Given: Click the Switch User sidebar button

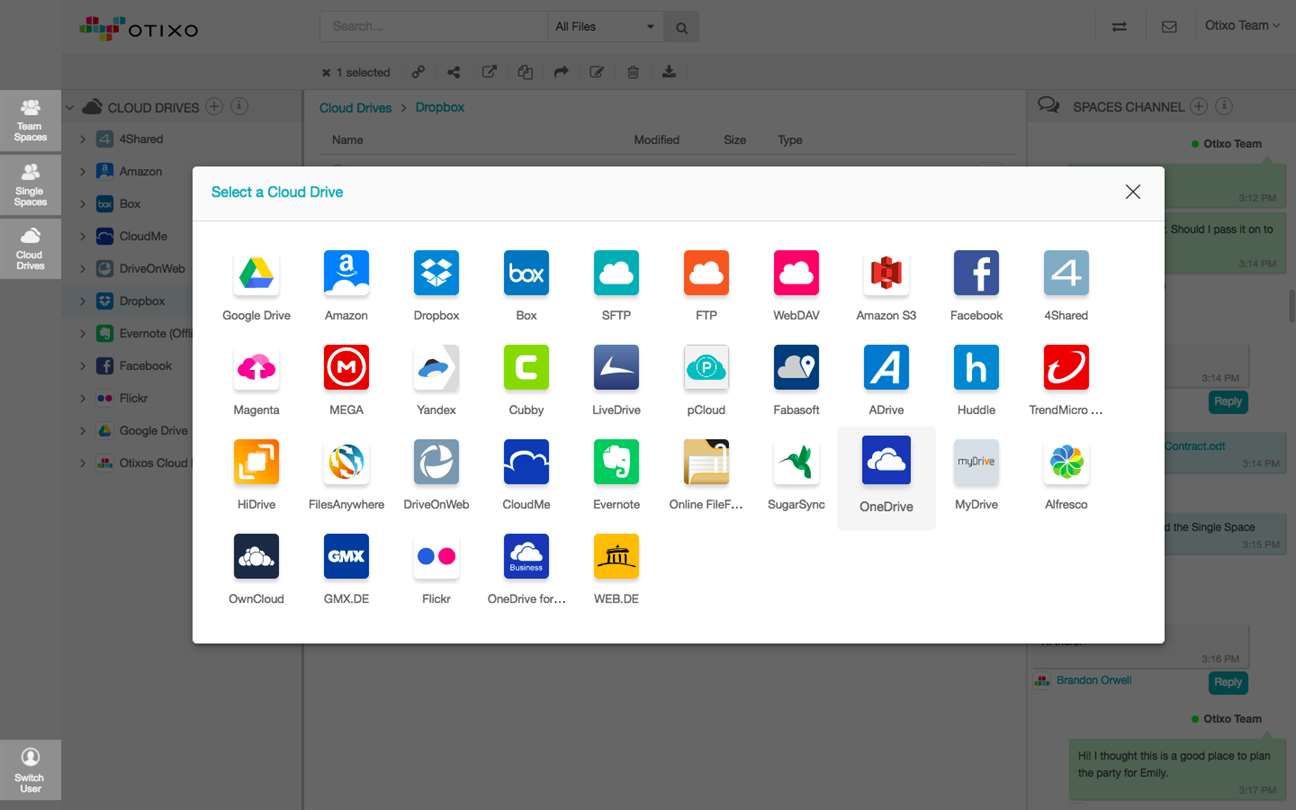Looking at the screenshot, I should tap(30, 770).
